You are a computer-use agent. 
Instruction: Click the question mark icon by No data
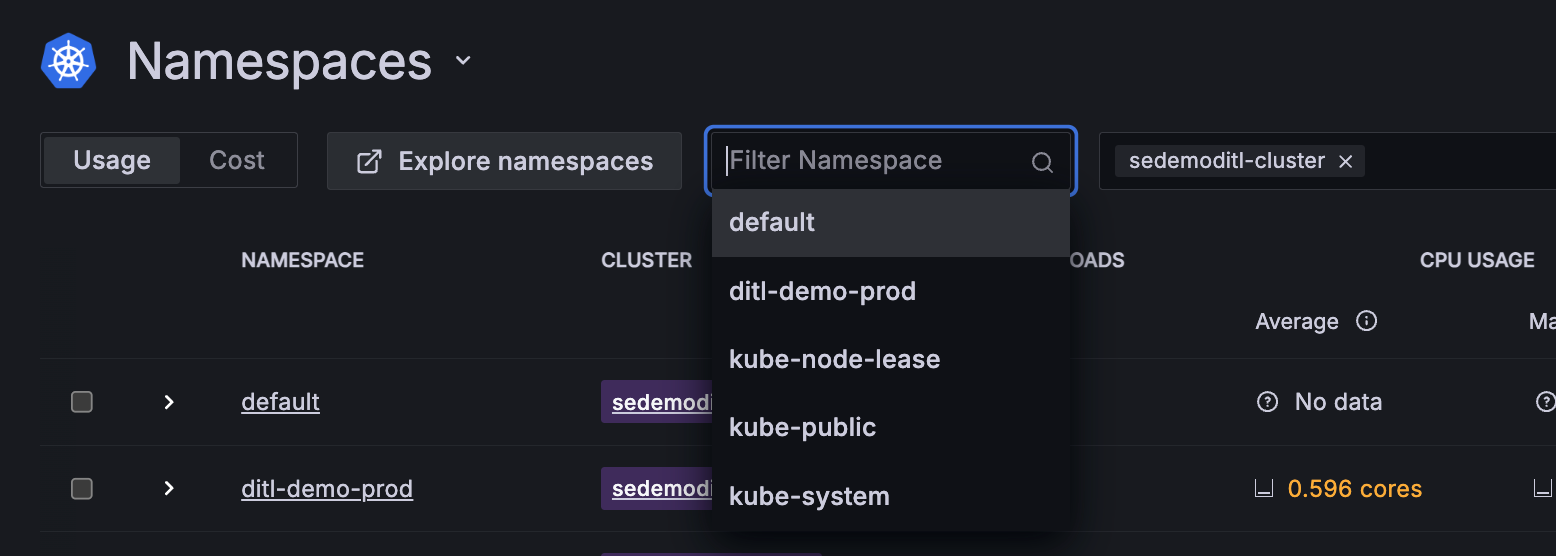pyautogui.click(x=1267, y=402)
